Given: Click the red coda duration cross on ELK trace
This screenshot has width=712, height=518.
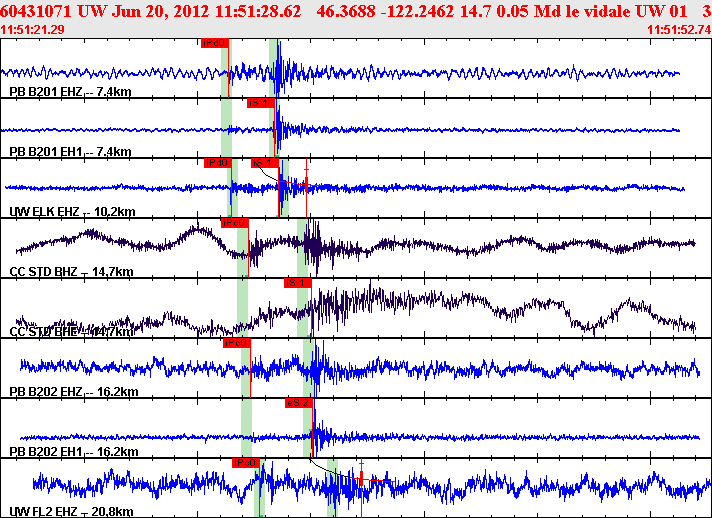Looking at the screenshot, I should point(307,183).
